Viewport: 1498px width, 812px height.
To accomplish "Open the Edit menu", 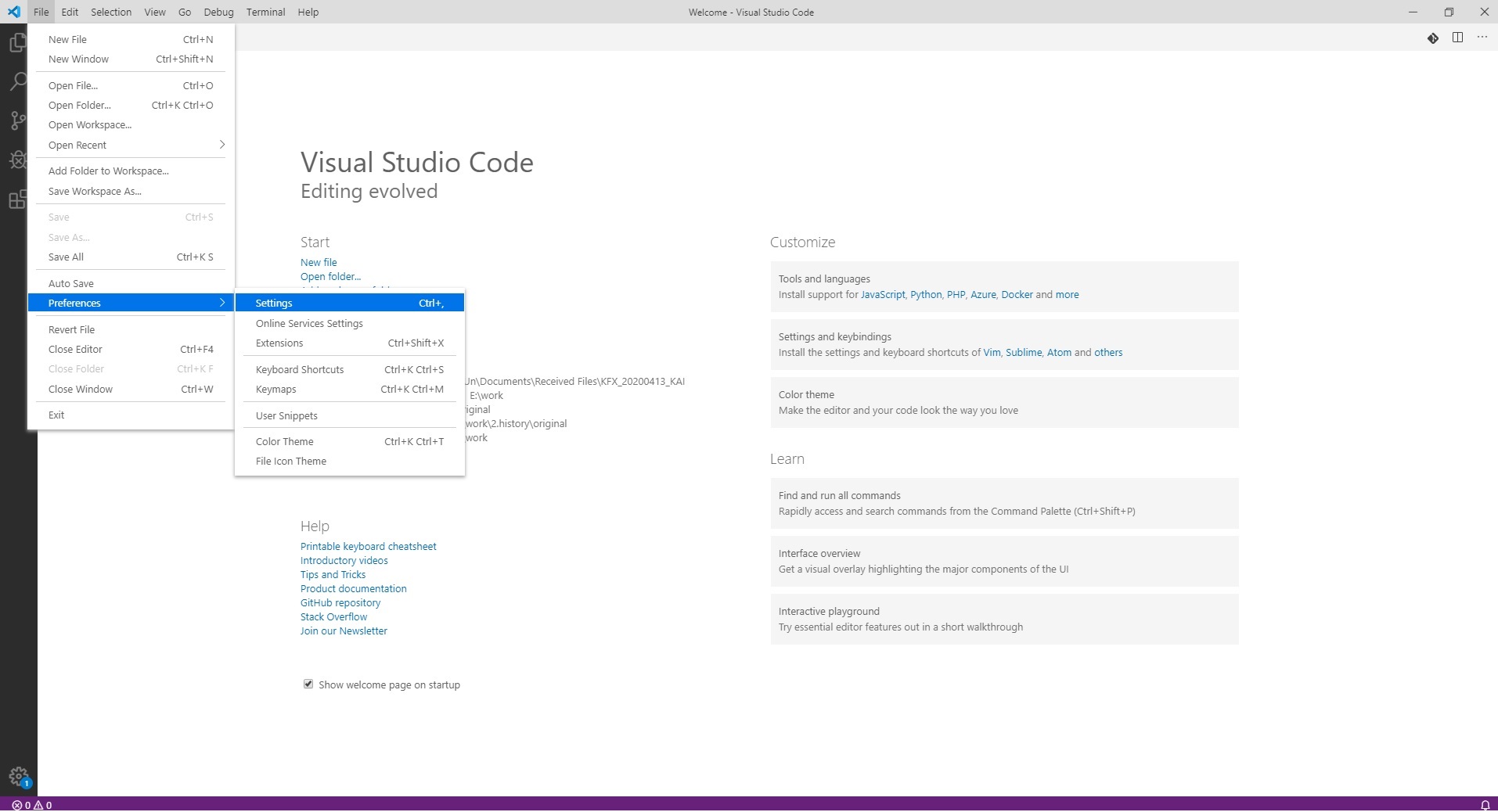I will (70, 12).
